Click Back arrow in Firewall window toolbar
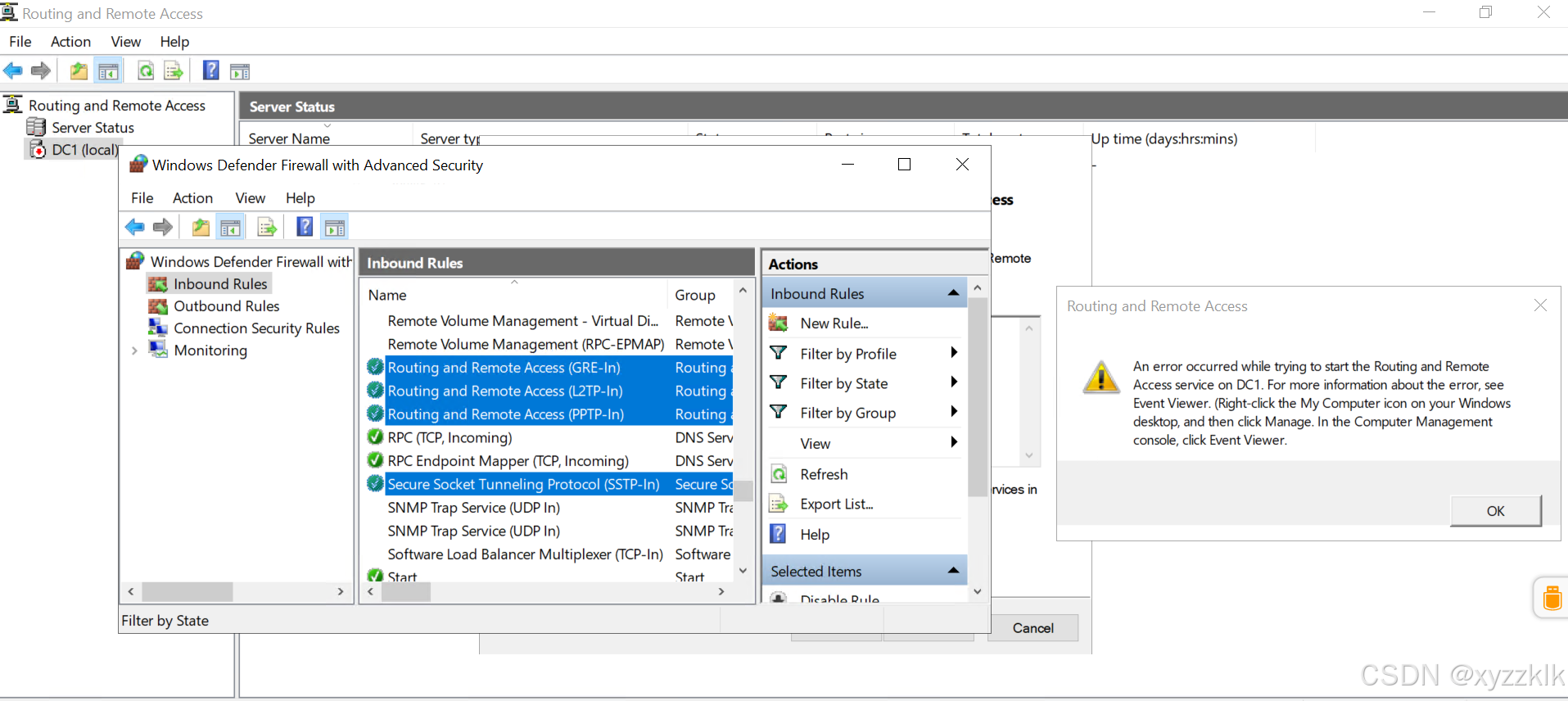This screenshot has width=1568, height=701. click(135, 227)
